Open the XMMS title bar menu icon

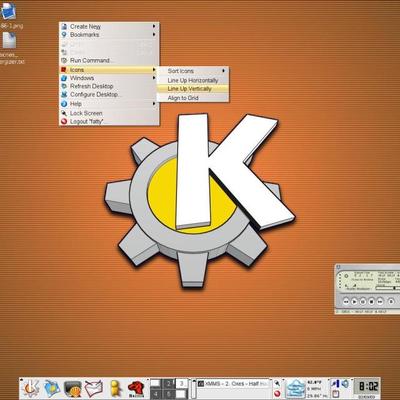point(338,267)
